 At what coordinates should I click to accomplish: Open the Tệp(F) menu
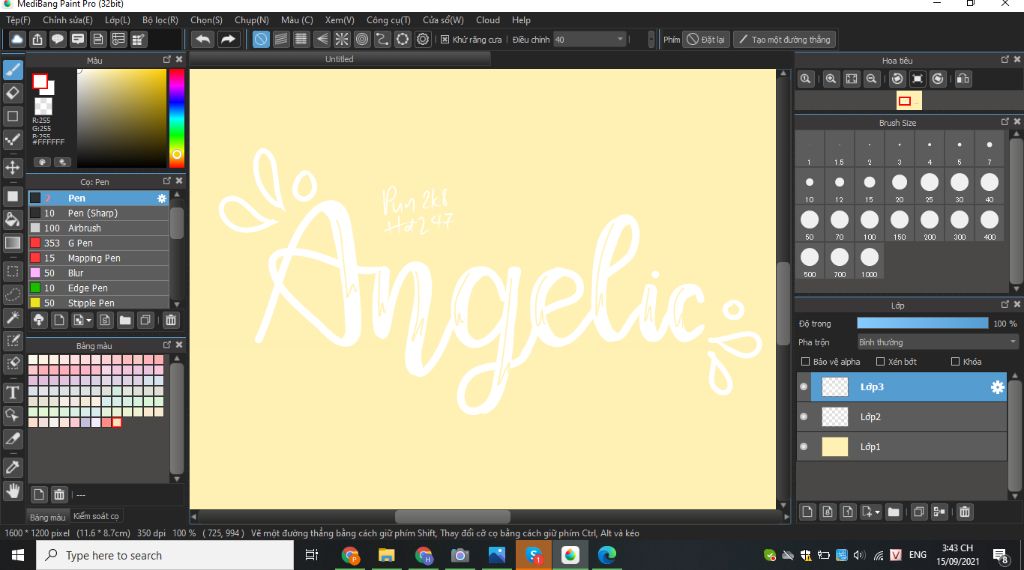[18, 20]
